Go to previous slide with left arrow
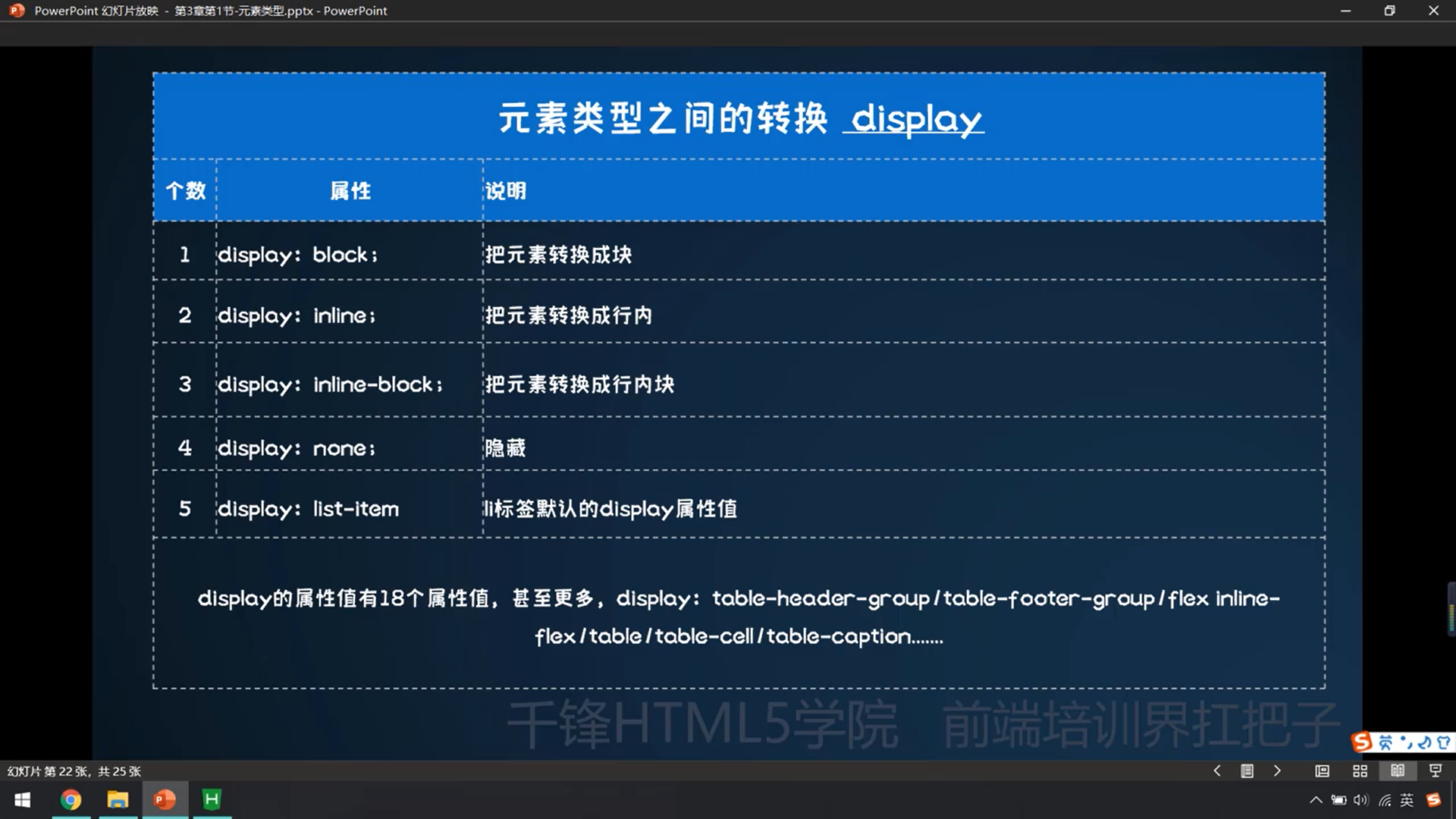Viewport: 1456px width, 819px height. pyautogui.click(x=1217, y=770)
